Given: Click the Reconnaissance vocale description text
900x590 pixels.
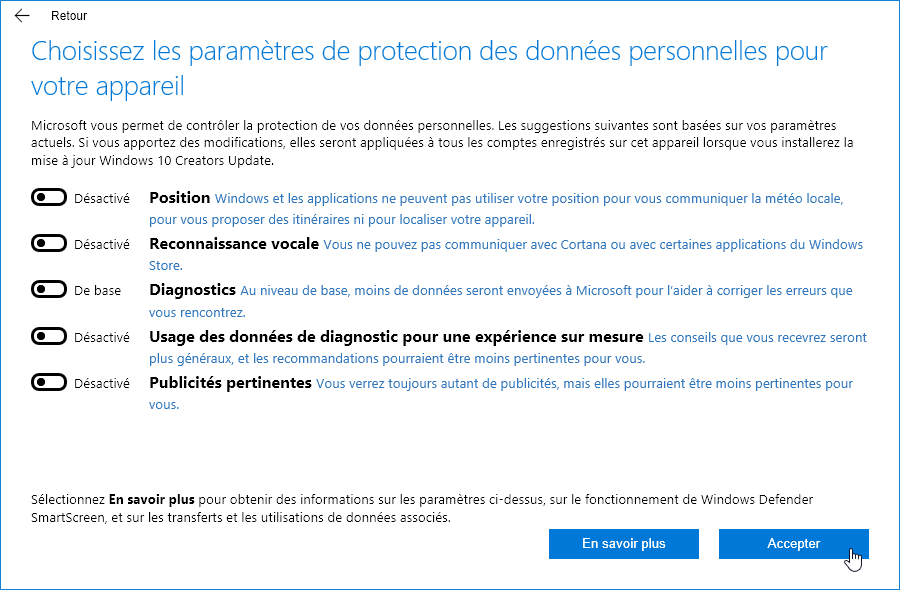Looking at the screenshot, I should (506, 255).
